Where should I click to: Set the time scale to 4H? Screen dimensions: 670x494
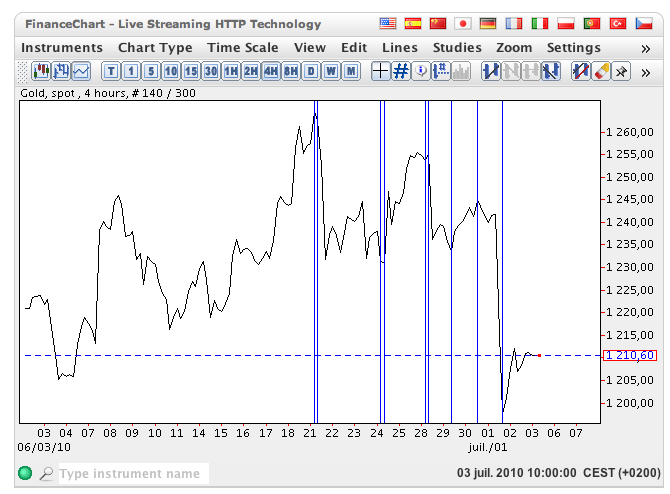[270, 71]
